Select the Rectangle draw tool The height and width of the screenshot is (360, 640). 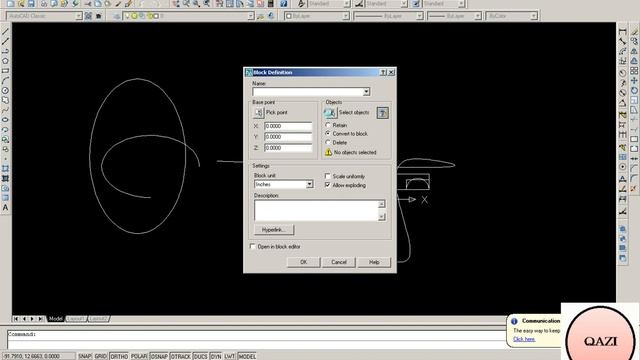(5, 71)
